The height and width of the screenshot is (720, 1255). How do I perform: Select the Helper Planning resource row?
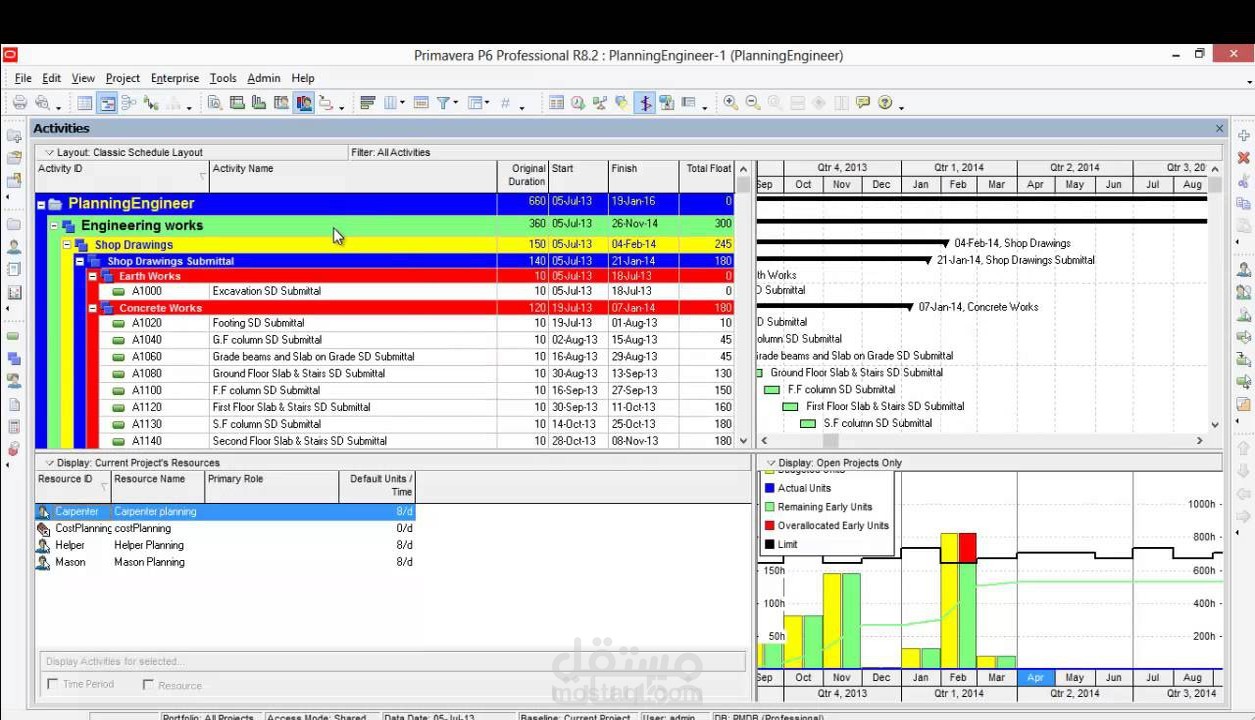point(225,545)
